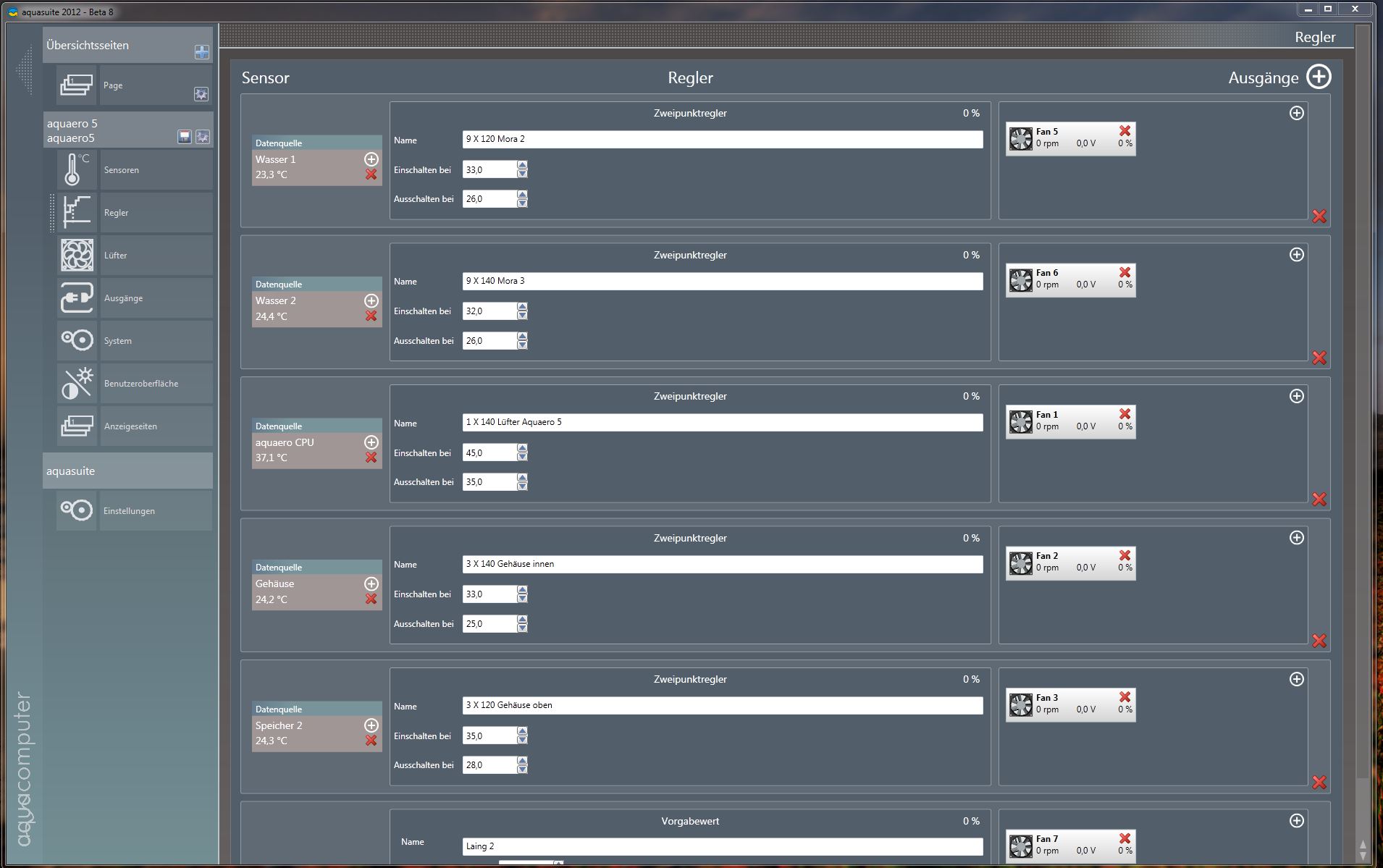Screen dimensions: 1383x868
Task: Add data source to aquaero CPU
Action: tap(371, 442)
